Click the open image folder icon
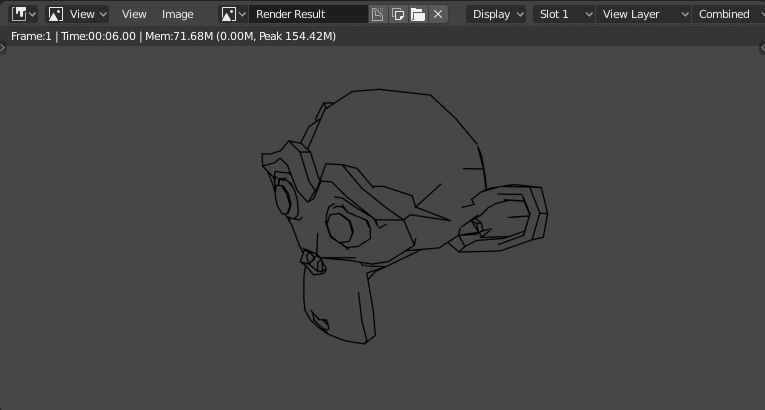Viewport: 765px width, 410px height. pos(418,14)
